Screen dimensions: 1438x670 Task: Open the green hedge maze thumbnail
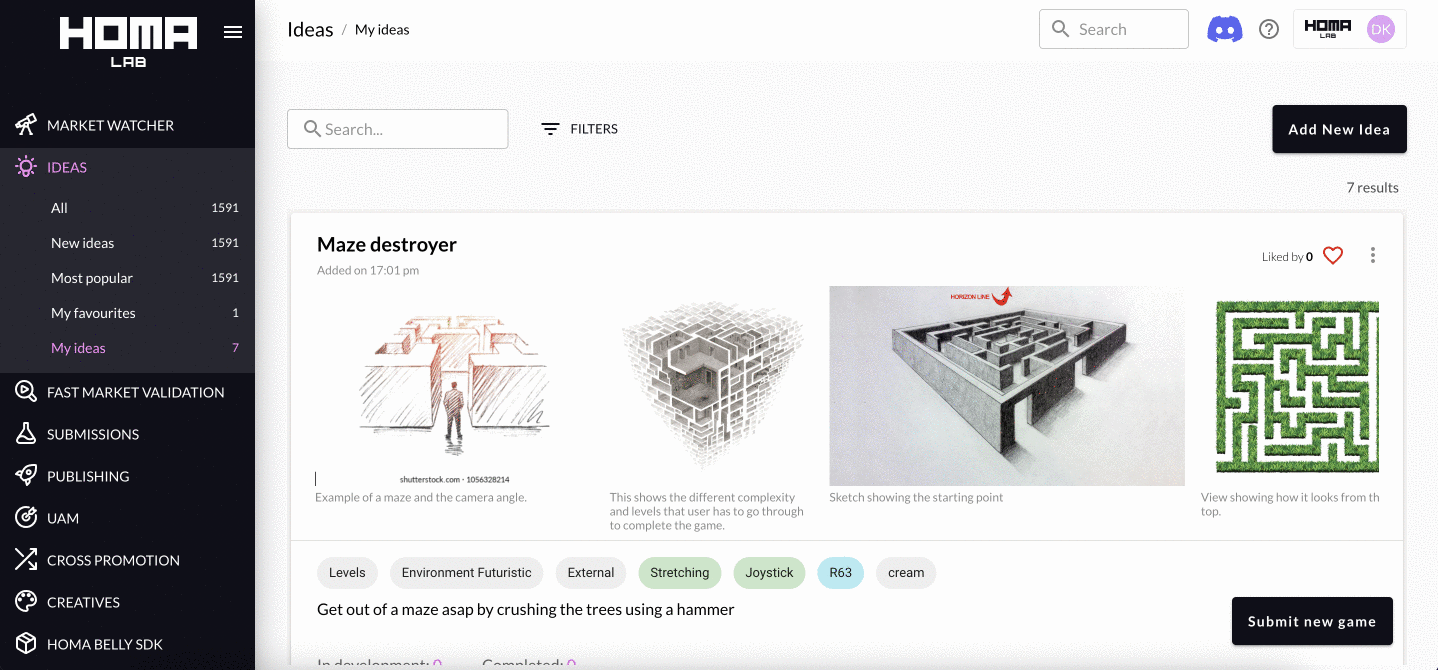(1297, 387)
